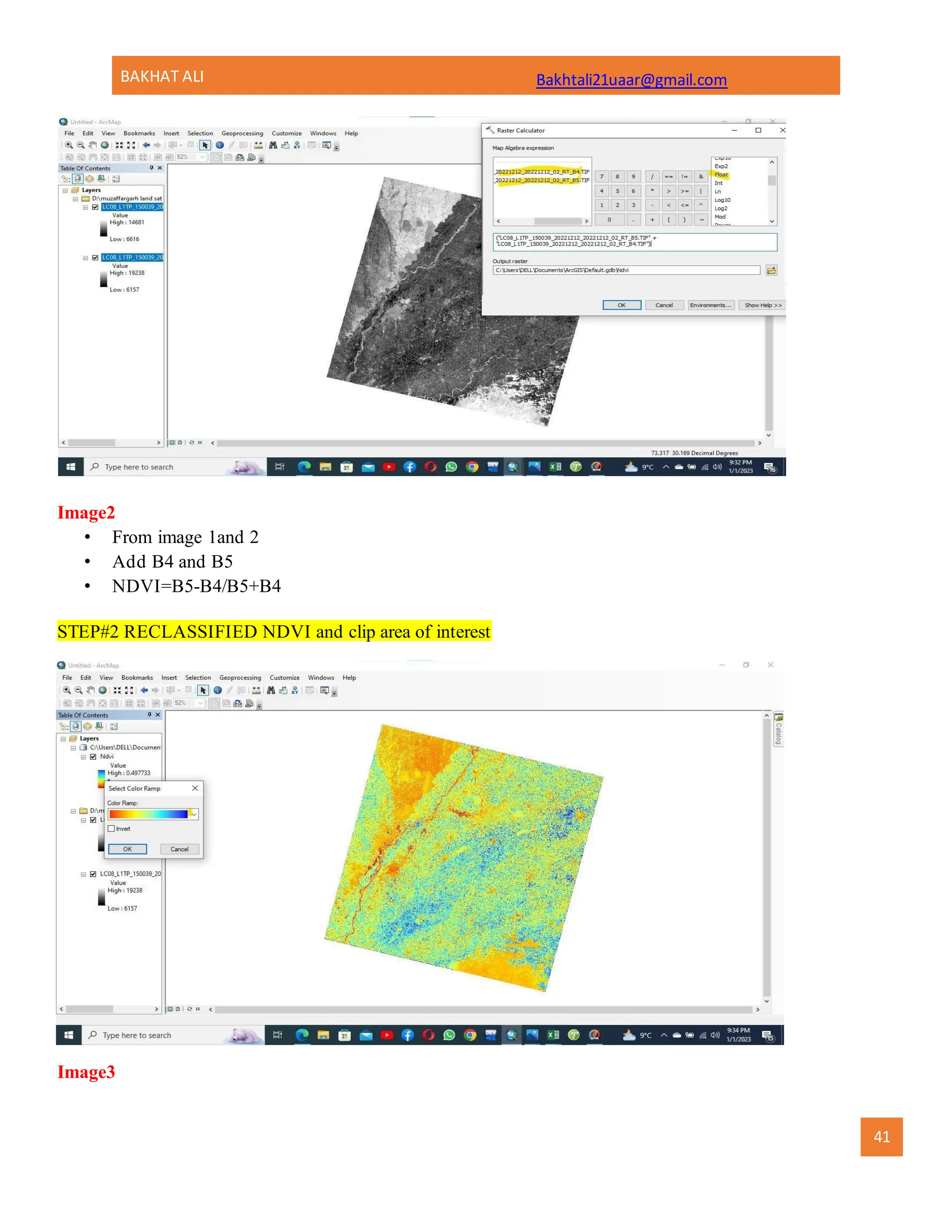Click Cancel in the Select Color Ramp dialog
952x1232 pixels.
[179, 849]
